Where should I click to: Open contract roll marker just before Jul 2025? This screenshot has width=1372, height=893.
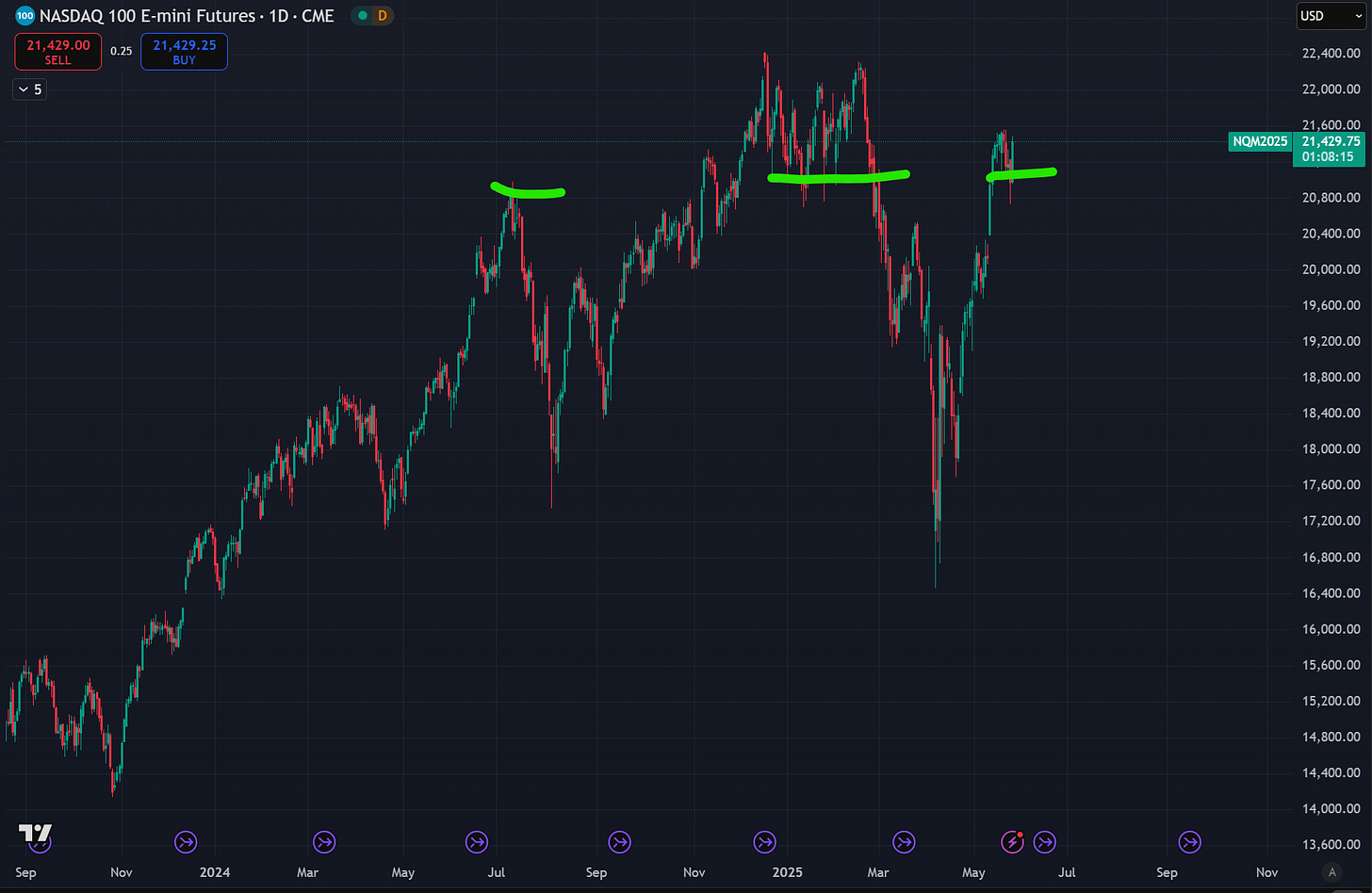1044,842
